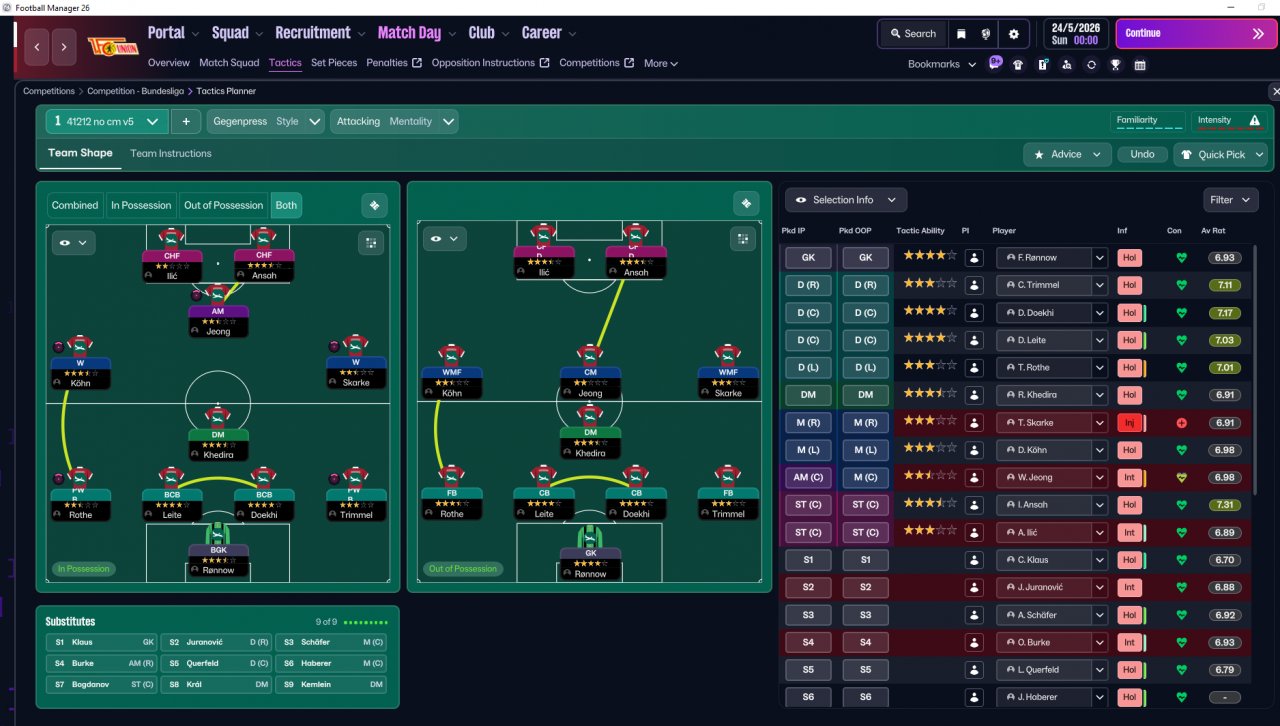Click the Pkd OOP ST (C) pill for A. Ilić

coord(865,532)
